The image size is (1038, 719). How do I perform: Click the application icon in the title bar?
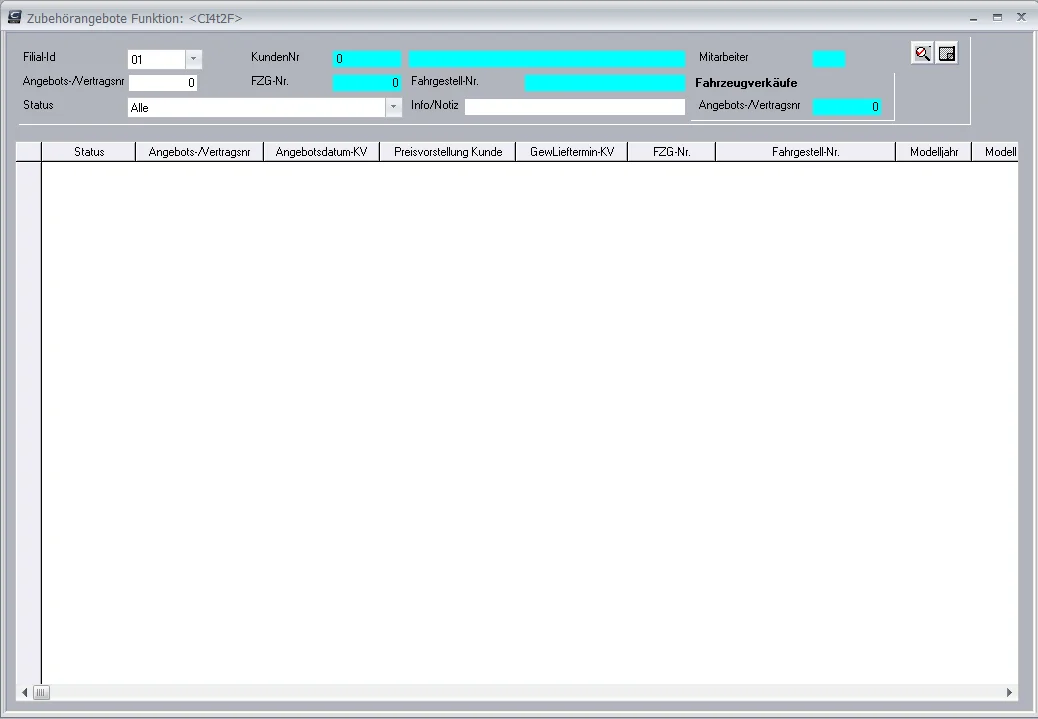point(14,17)
